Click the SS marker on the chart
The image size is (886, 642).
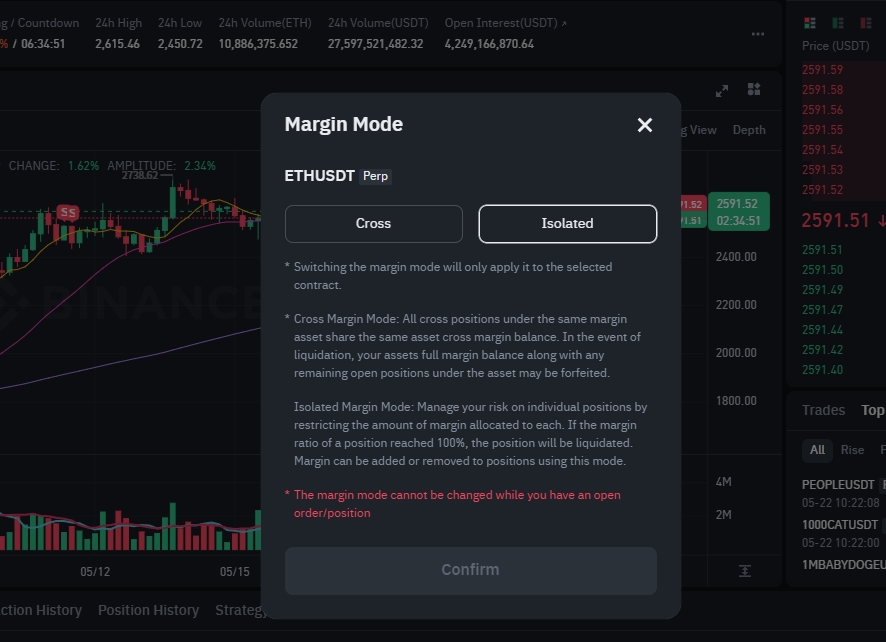68,212
